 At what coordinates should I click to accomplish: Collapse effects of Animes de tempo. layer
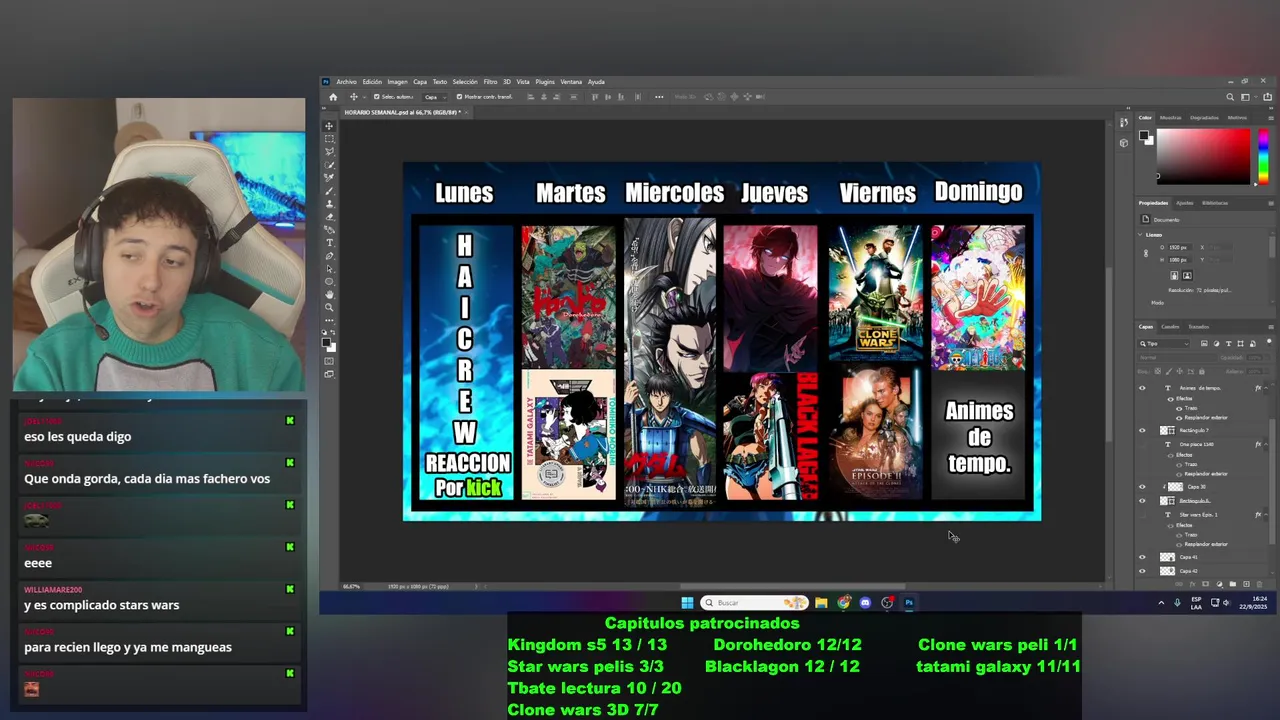(x=1266, y=388)
